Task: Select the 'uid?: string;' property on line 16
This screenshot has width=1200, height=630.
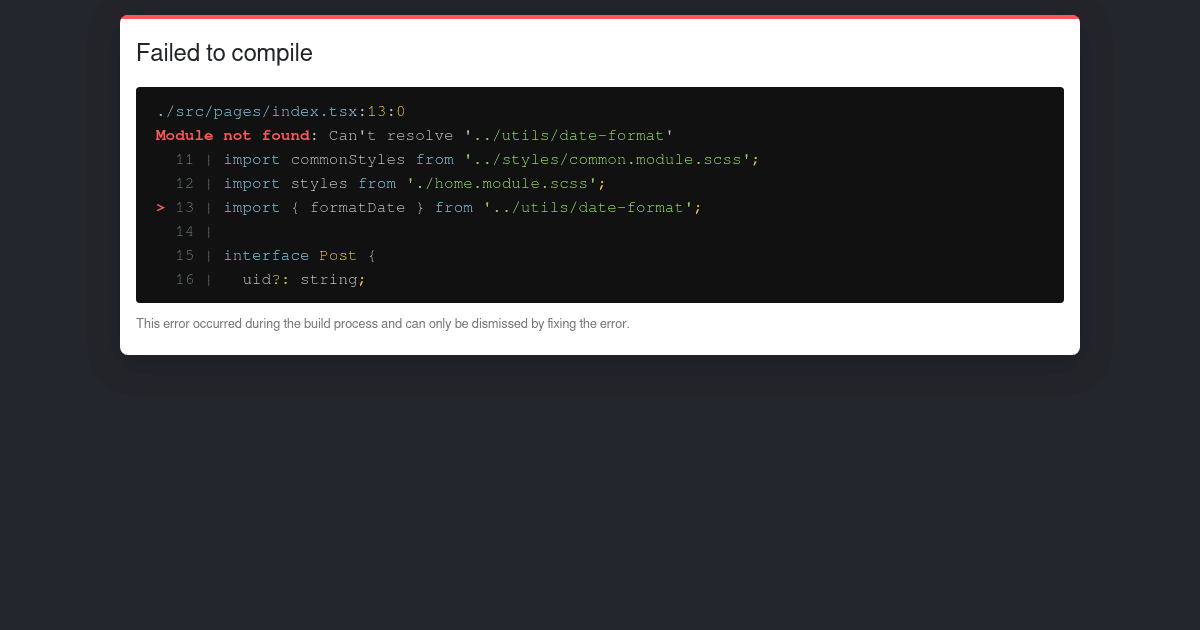Action: [303, 279]
